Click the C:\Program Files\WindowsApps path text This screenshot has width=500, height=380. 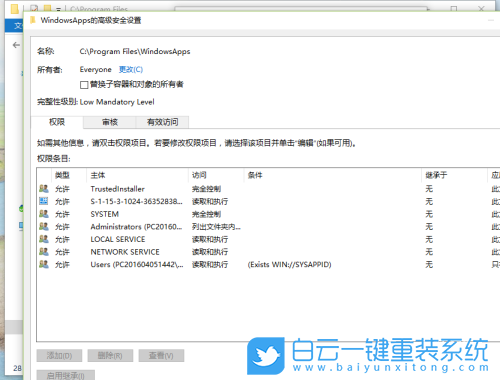135,52
